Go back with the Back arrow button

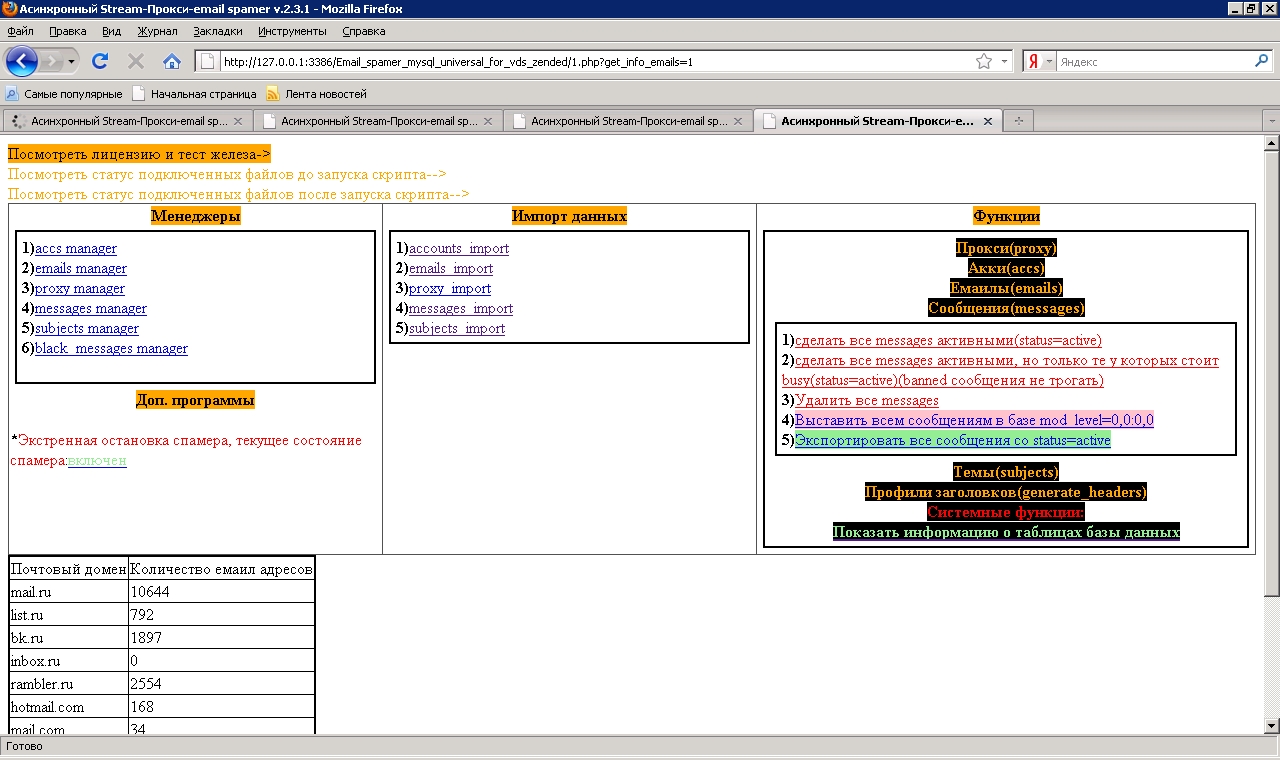coord(21,61)
